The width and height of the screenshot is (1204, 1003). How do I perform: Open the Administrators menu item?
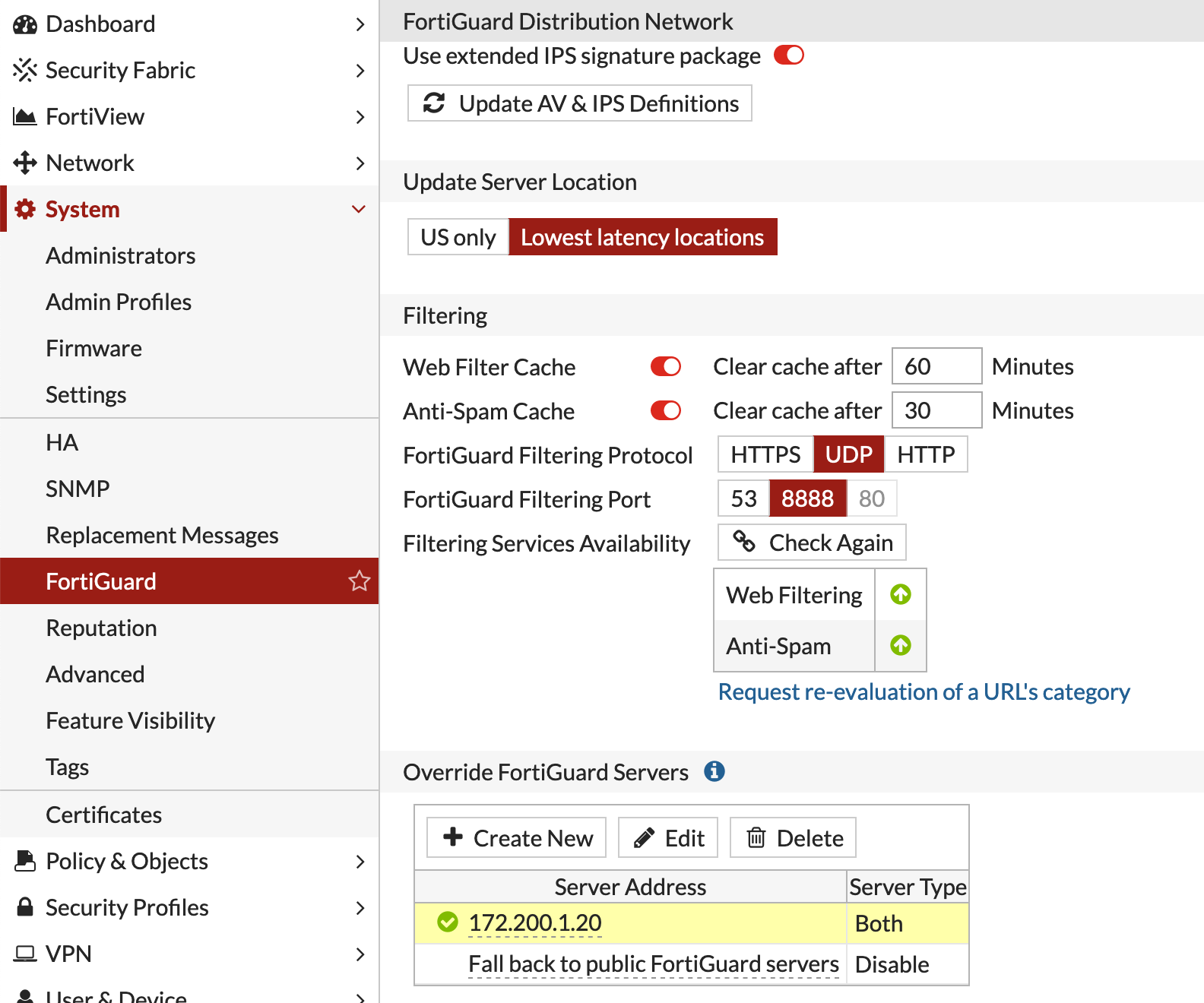121,256
